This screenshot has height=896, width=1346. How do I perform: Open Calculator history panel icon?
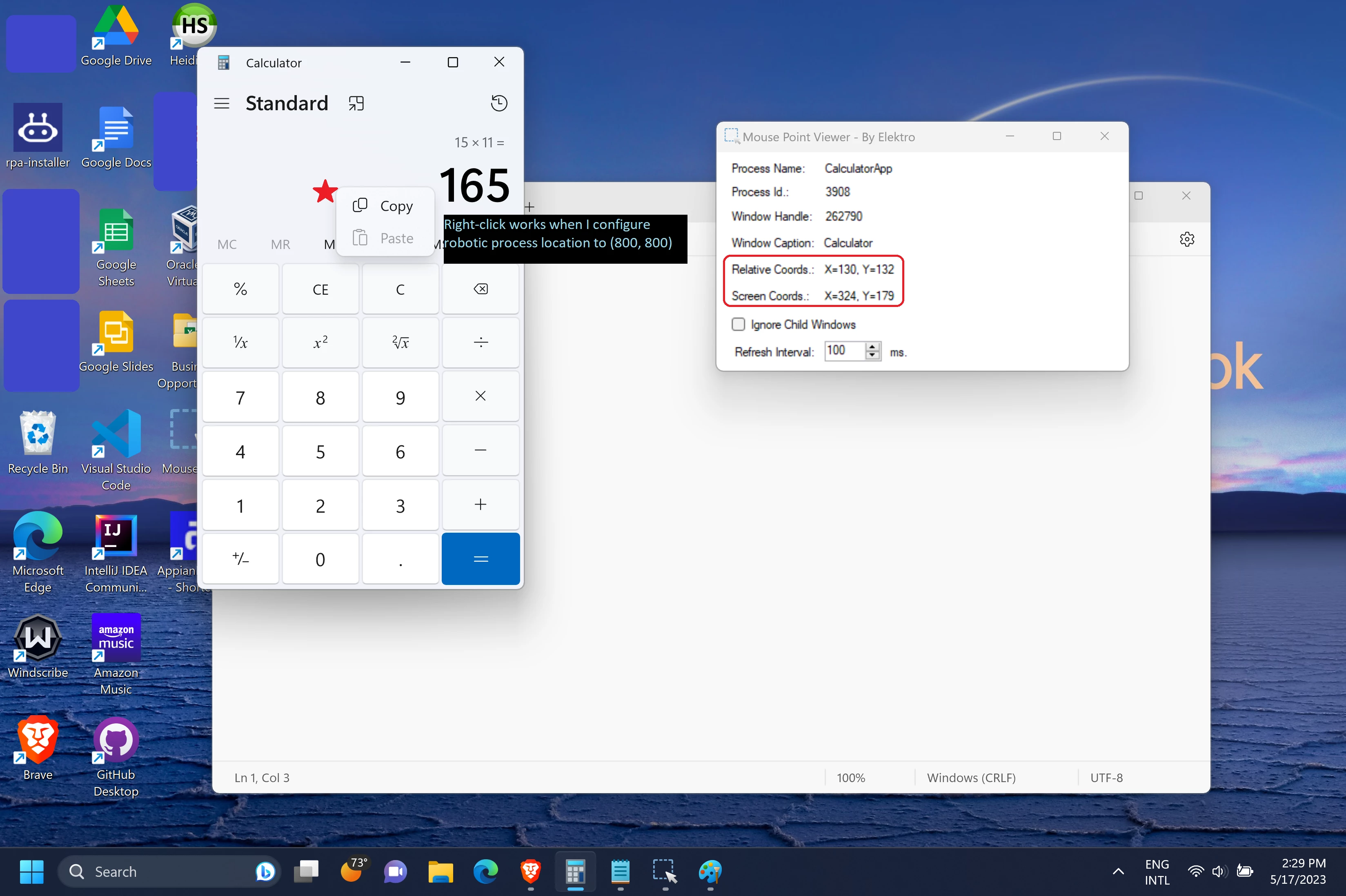coord(499,103)
